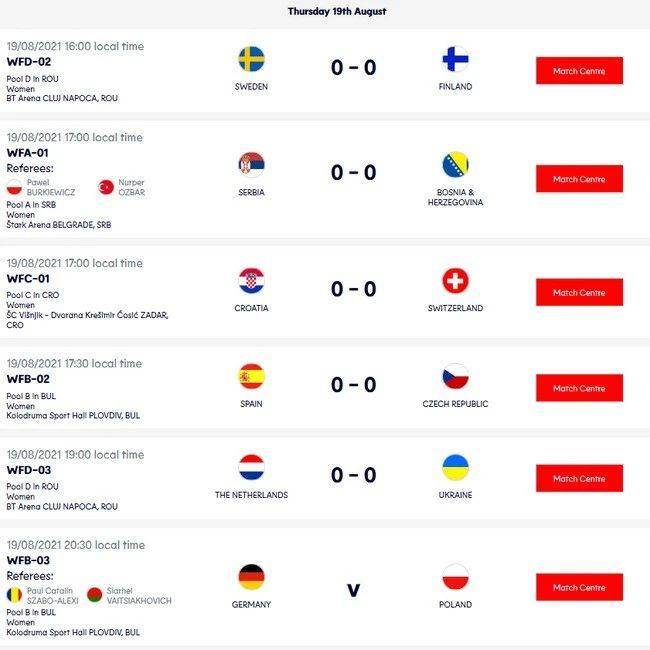Select the Germany flag icon

point(251,577)
